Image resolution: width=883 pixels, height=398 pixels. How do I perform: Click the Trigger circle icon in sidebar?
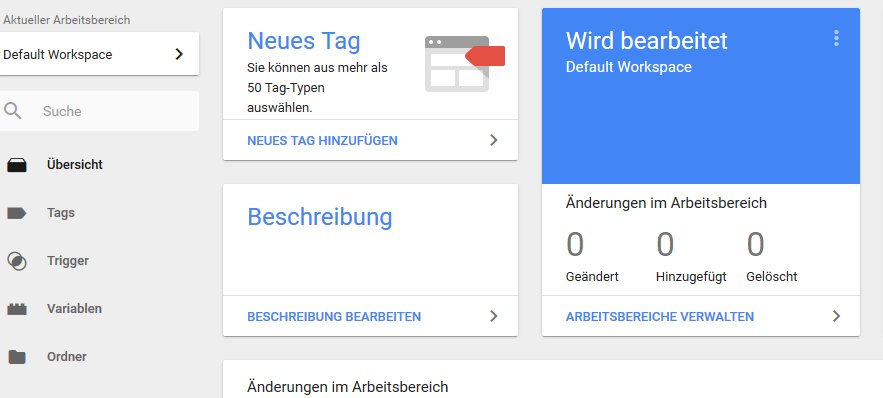16,261
